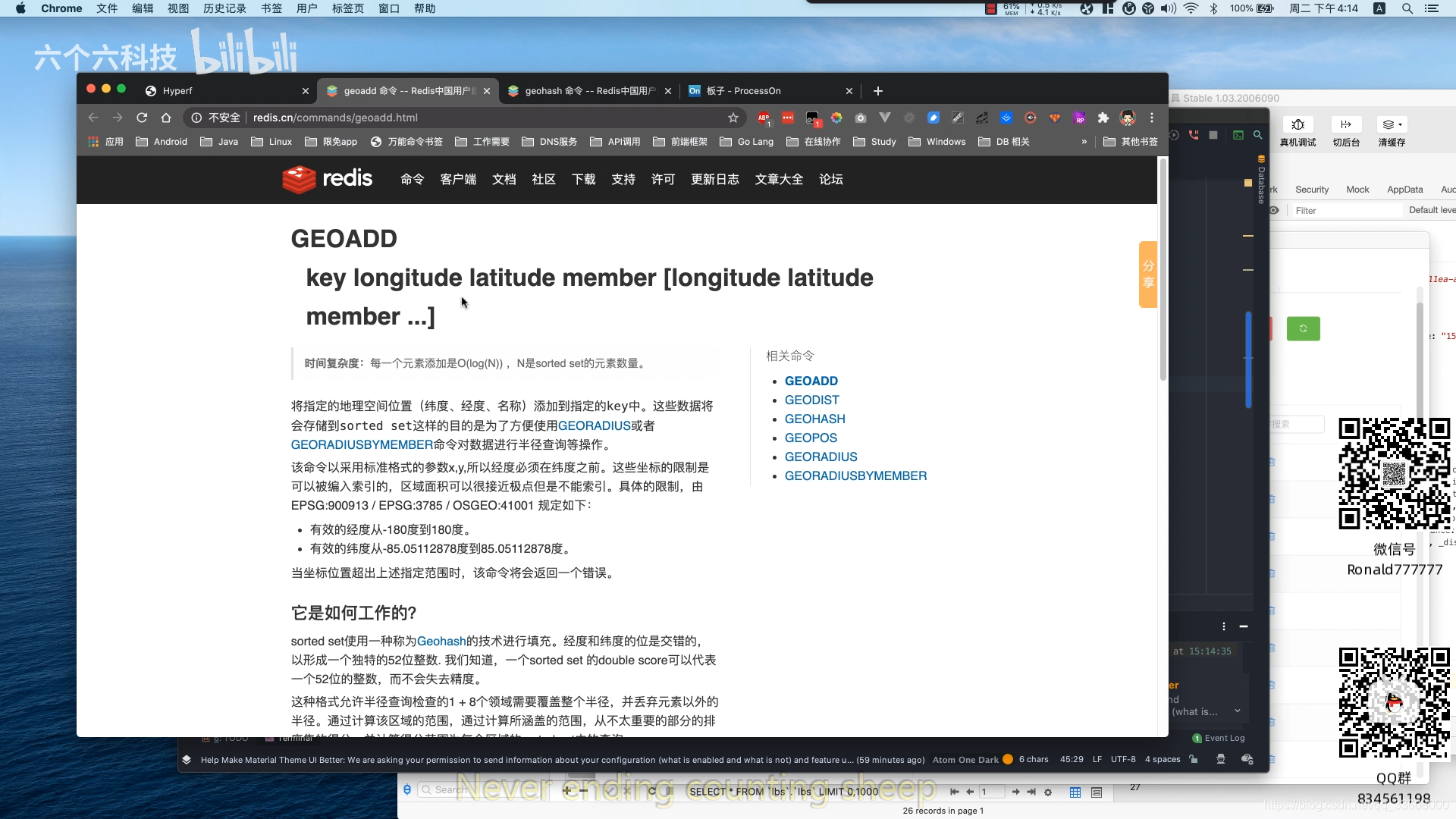Screen dimensions: 1456x819
Task: Star the current page in address bar
Action: pyautogui.click(x=733, y=118)
